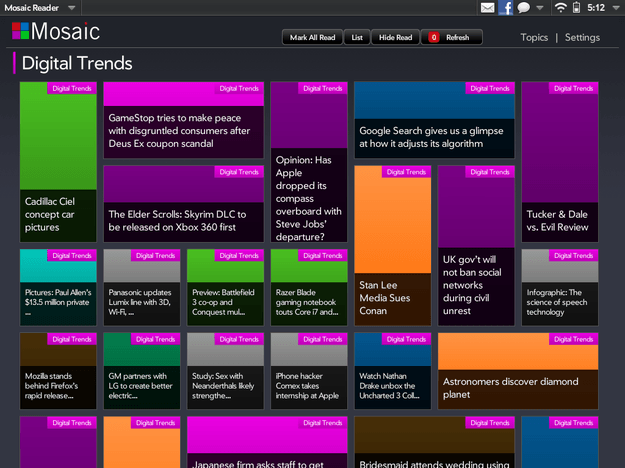This screenshot has width=625, height=468.
Task: Click Digital Trends tag on GameStop tile
Action: click(239, 88)
